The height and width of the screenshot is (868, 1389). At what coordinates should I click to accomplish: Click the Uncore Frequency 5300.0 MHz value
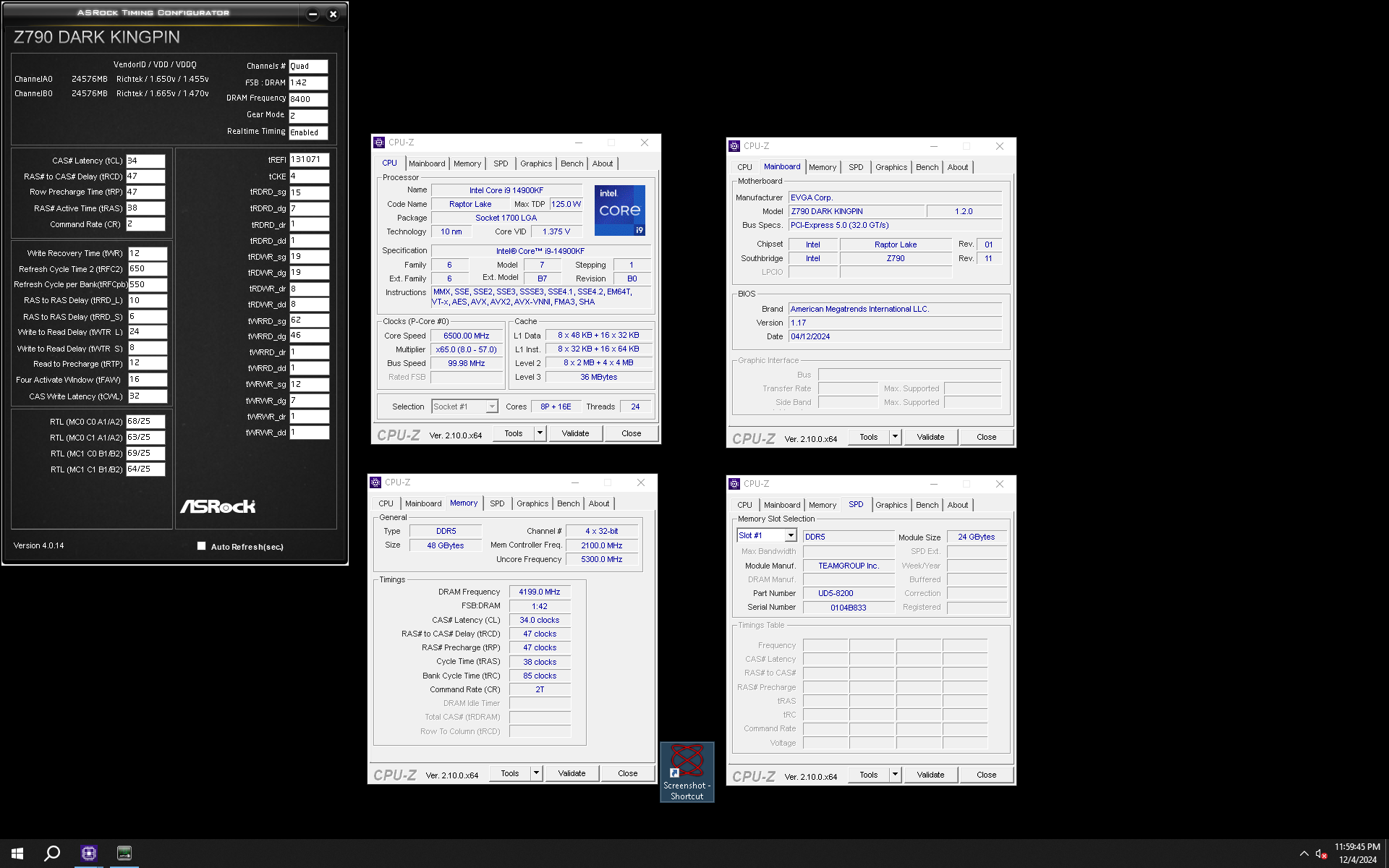tap(602, 559)
